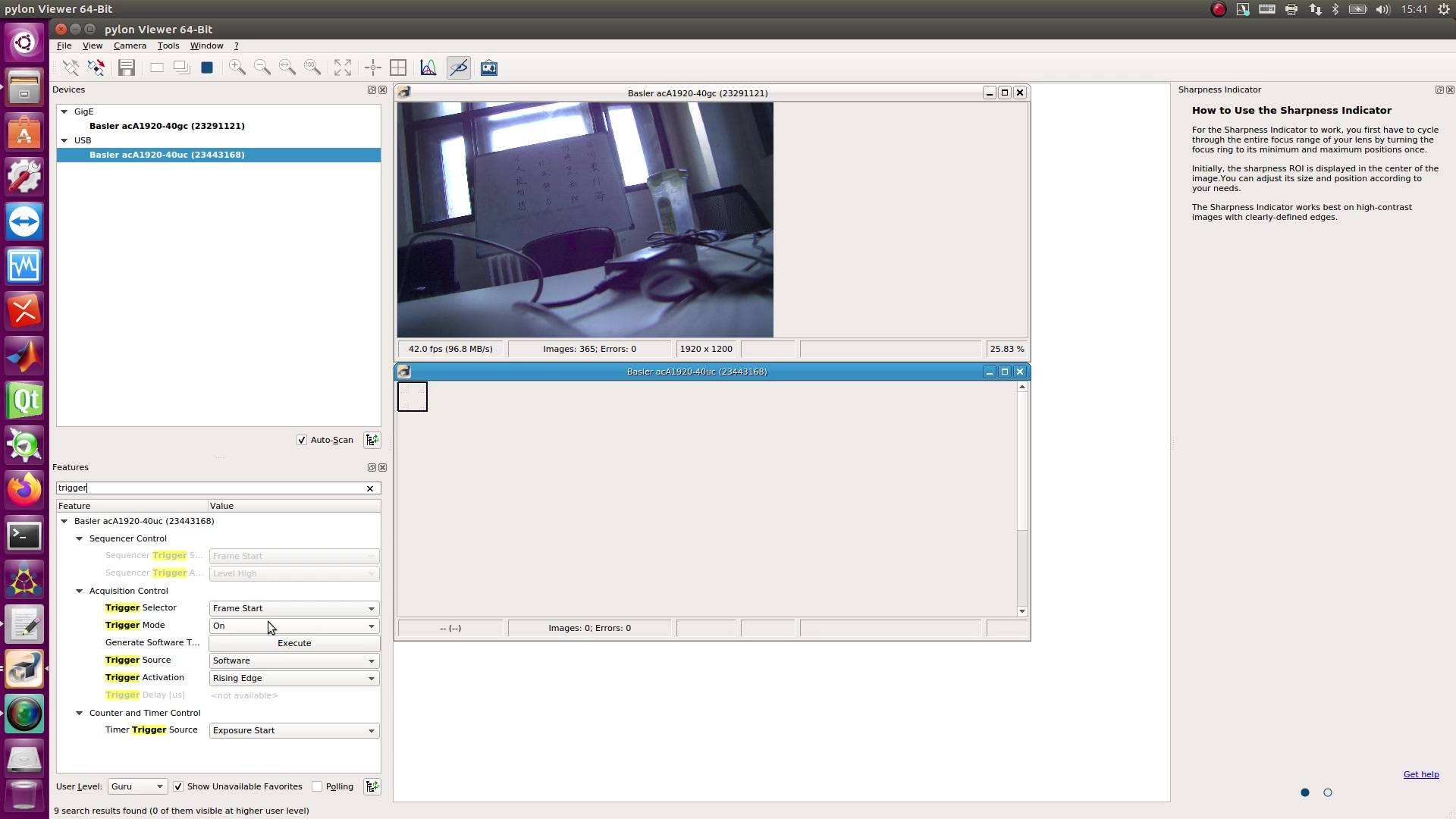Enable the Polling checkbox
This screenshot has height=819, width=1456.
point(318,786)
